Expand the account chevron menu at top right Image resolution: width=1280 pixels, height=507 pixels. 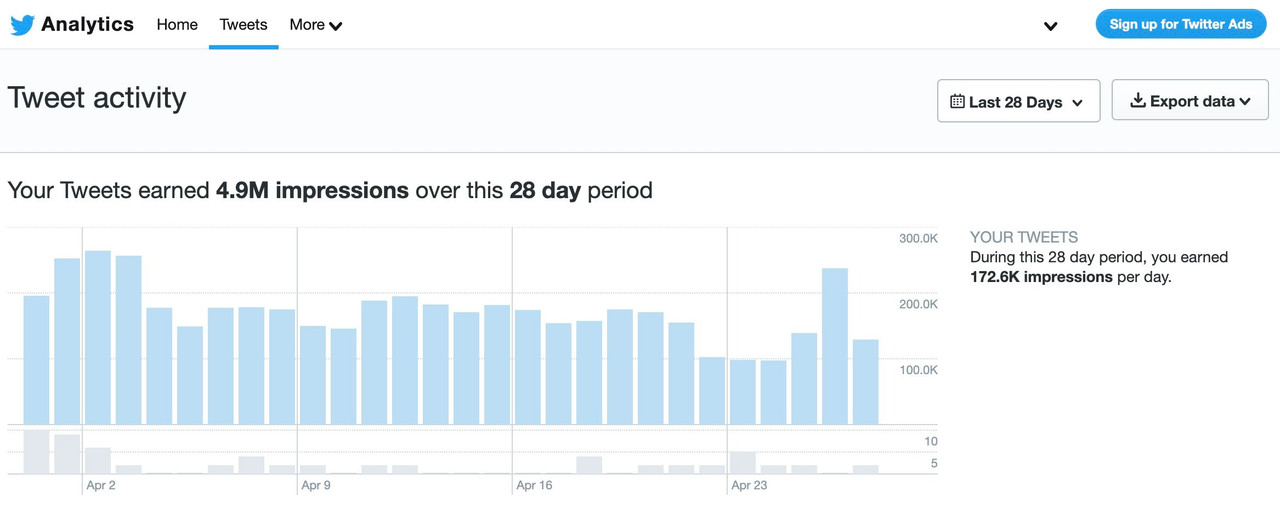[x=1050, y=26]
